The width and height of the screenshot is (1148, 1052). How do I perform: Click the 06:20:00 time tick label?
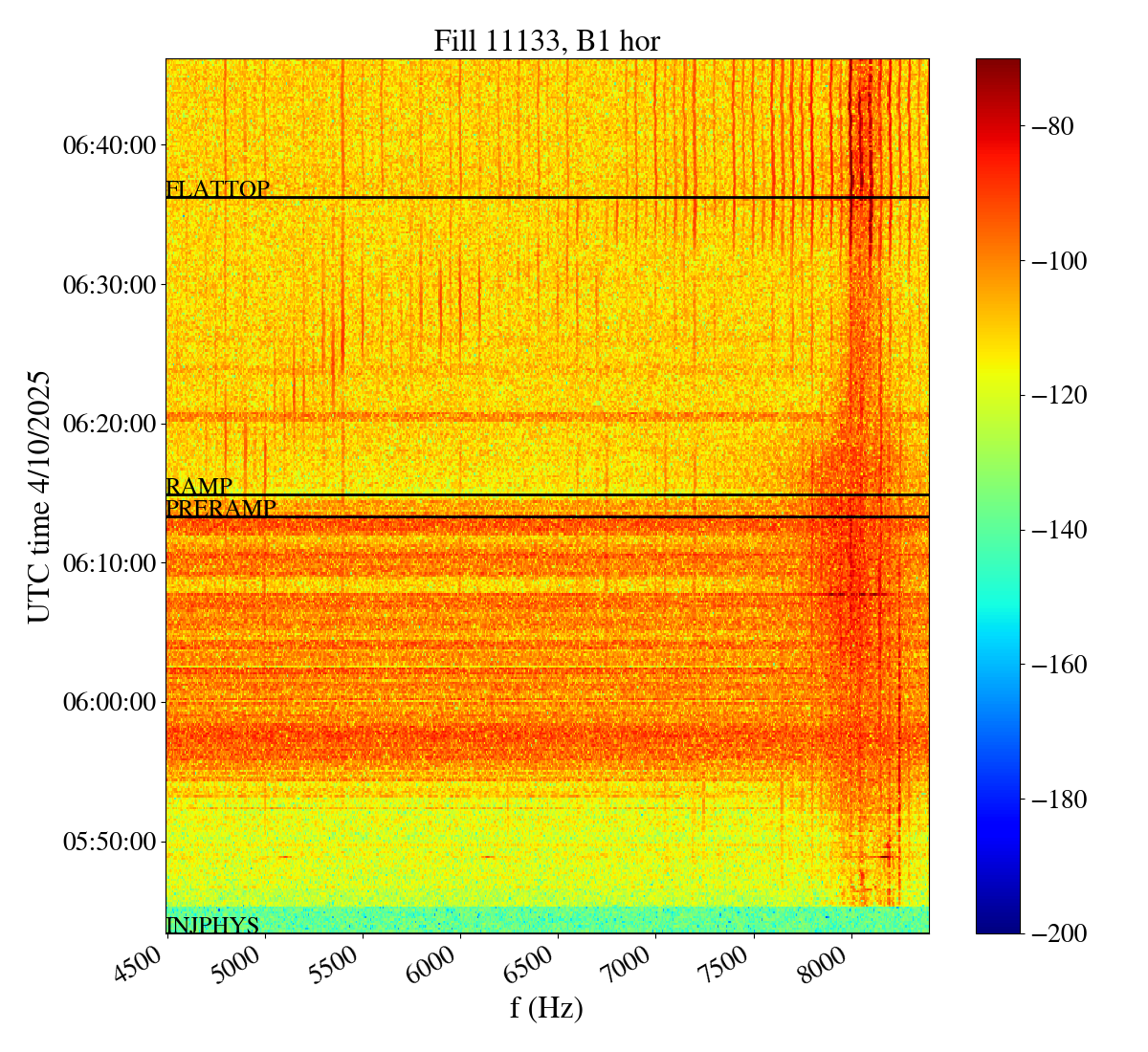(x=109, y=424)
